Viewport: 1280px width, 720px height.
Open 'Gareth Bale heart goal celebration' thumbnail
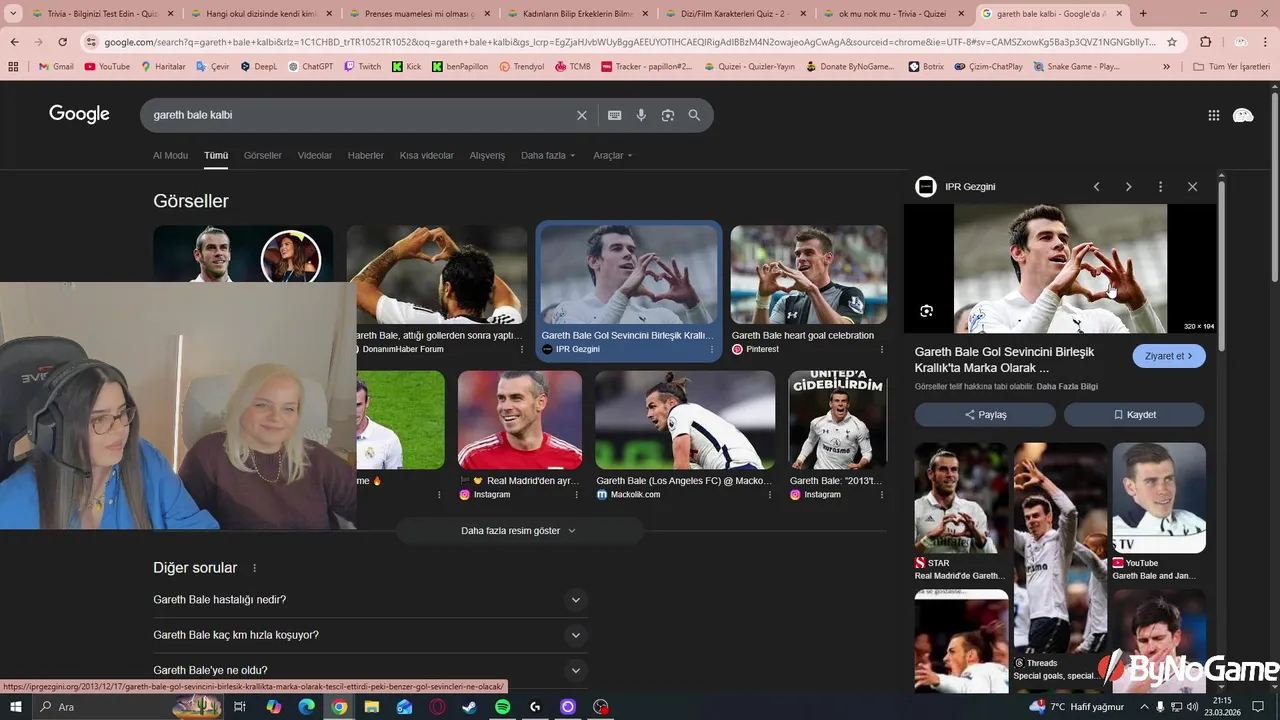click(x=808, y=275)
